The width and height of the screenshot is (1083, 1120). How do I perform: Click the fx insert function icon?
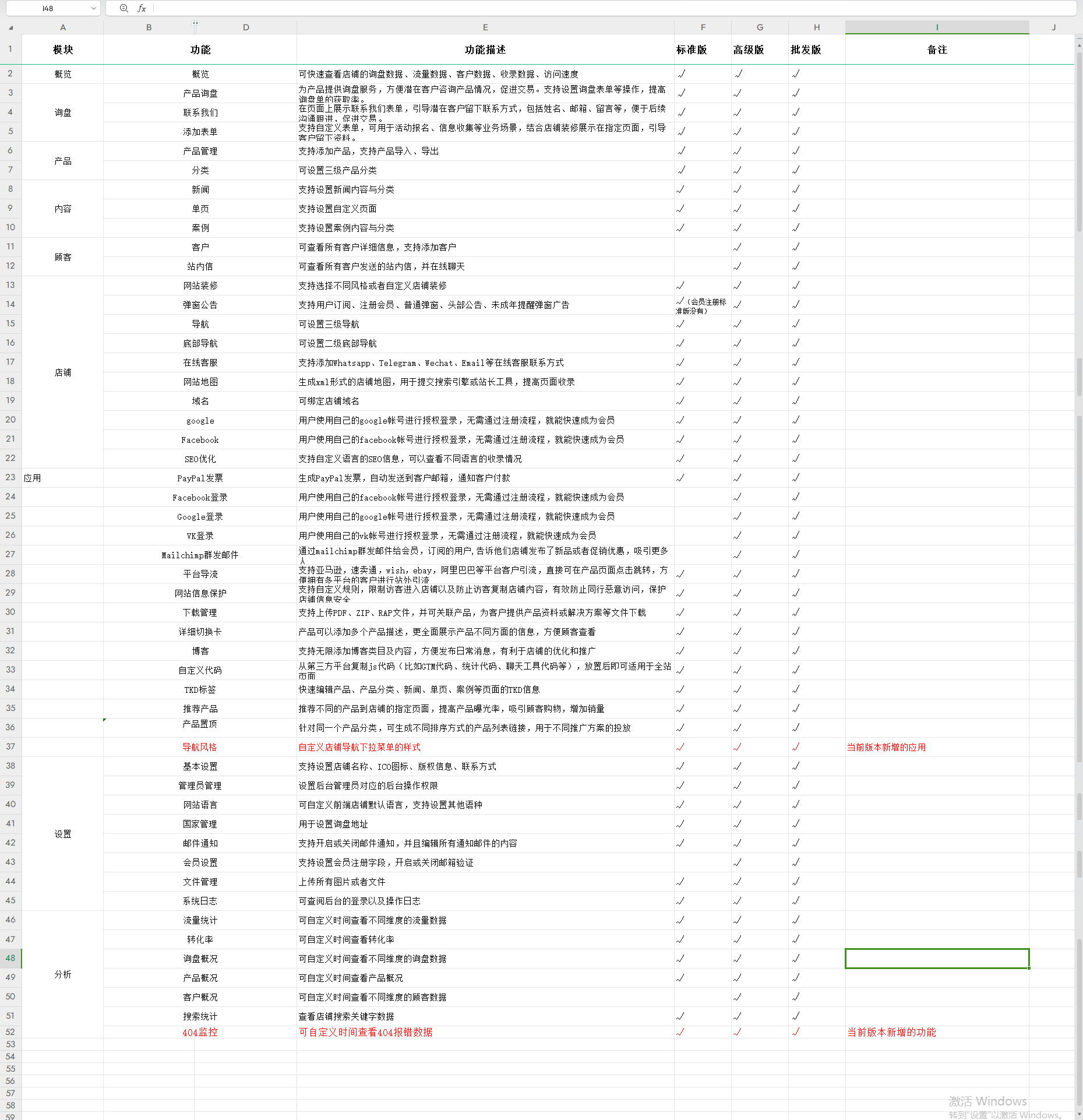(x=142, y=8)
